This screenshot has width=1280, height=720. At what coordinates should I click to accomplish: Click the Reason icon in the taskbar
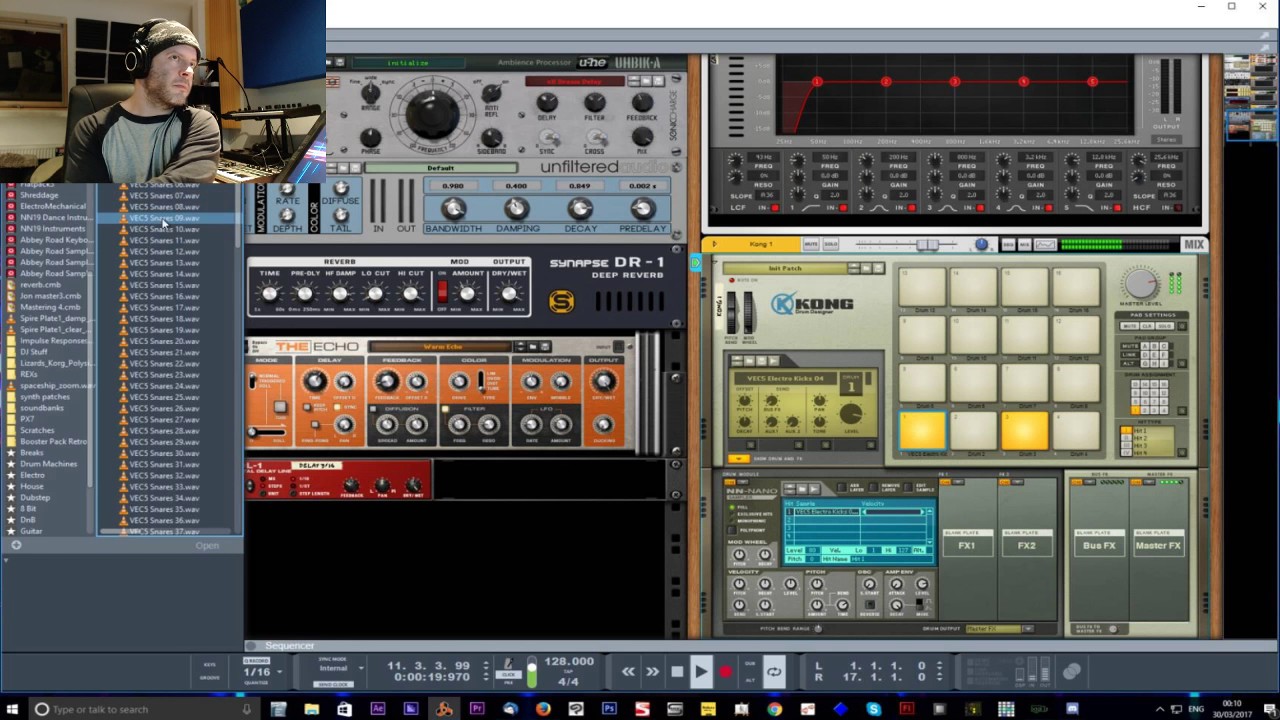[444, 709]
